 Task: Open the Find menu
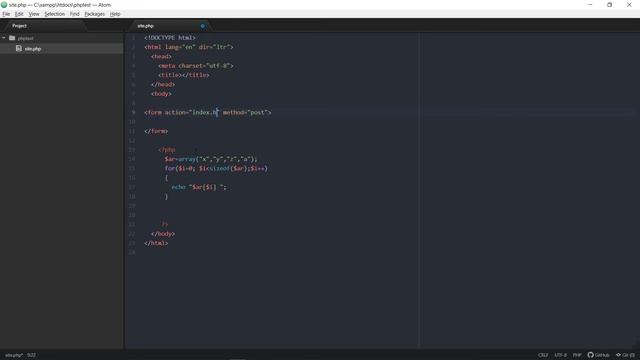(x=74, y=14)
